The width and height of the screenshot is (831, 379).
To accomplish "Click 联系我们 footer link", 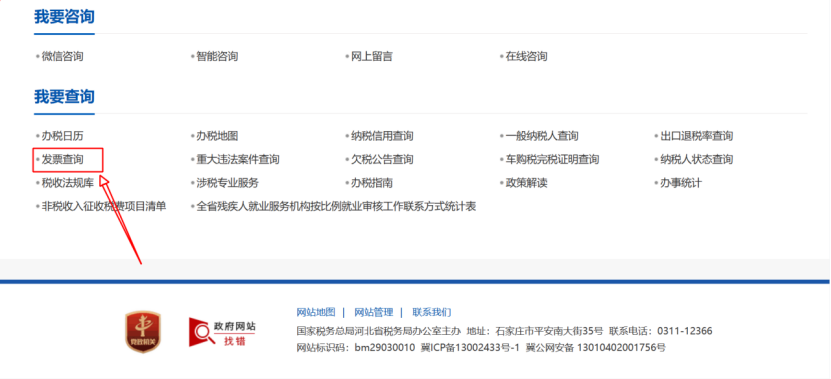I will click(x=432, y=312).
